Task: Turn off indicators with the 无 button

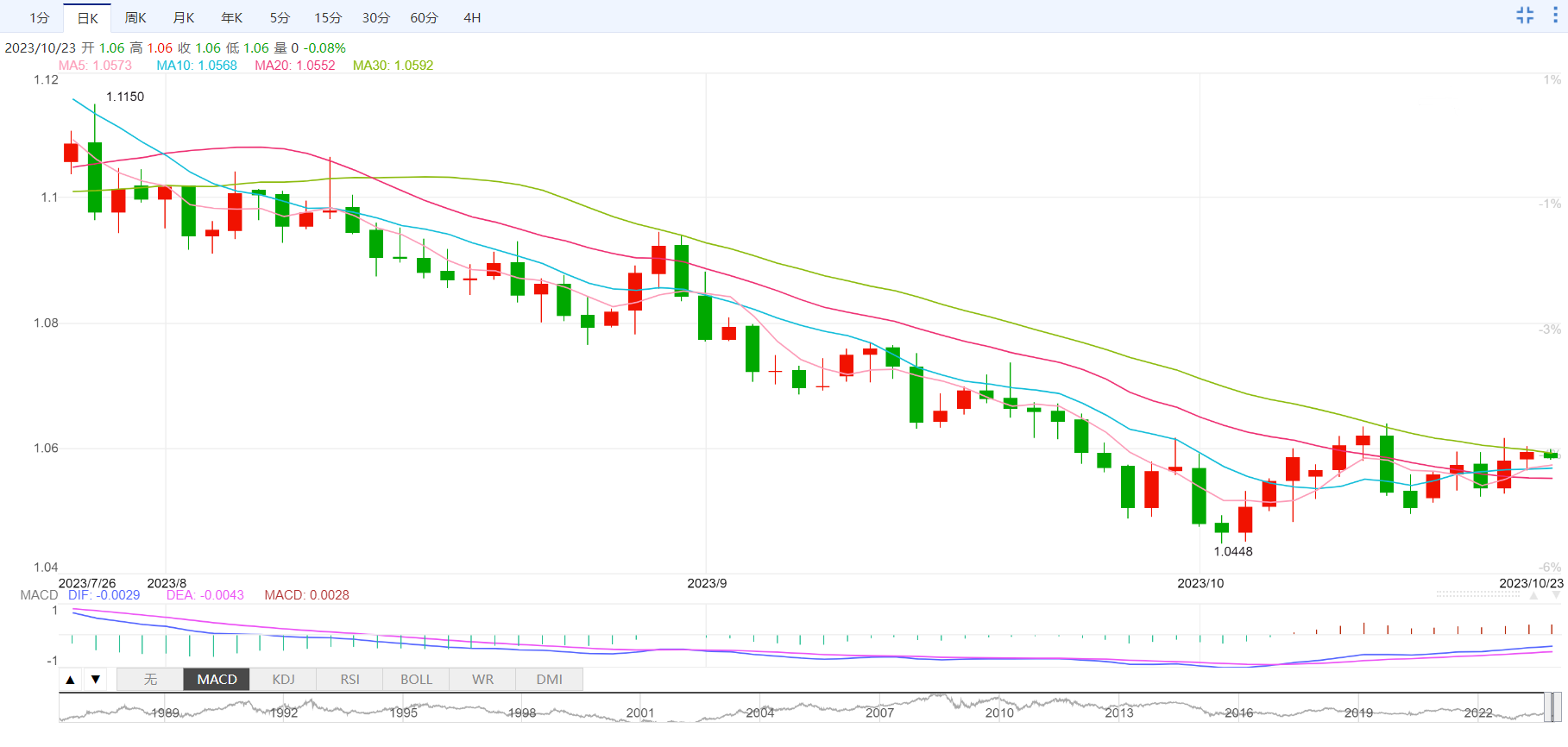Action: pyautogui.click(x=150, y=680)
